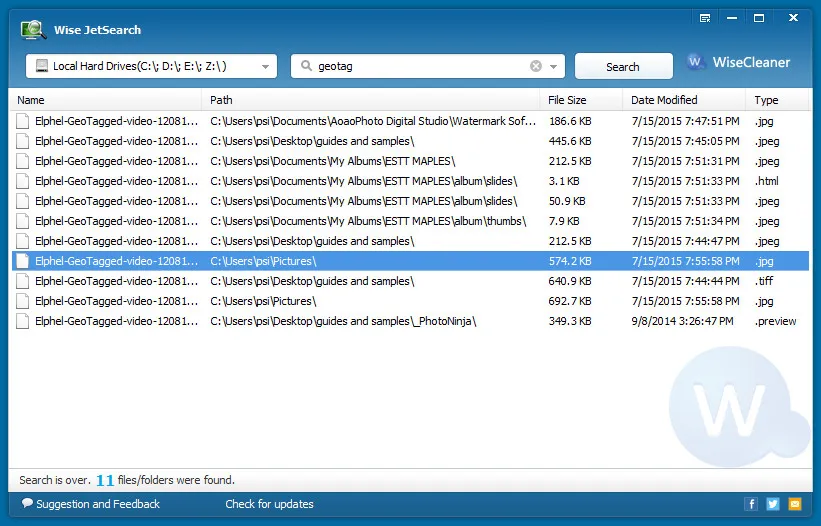Image resolution: width=821 pixels, height=526 pixels.
Task: Click the magnifier icon in search field
Action: point(306,66)
